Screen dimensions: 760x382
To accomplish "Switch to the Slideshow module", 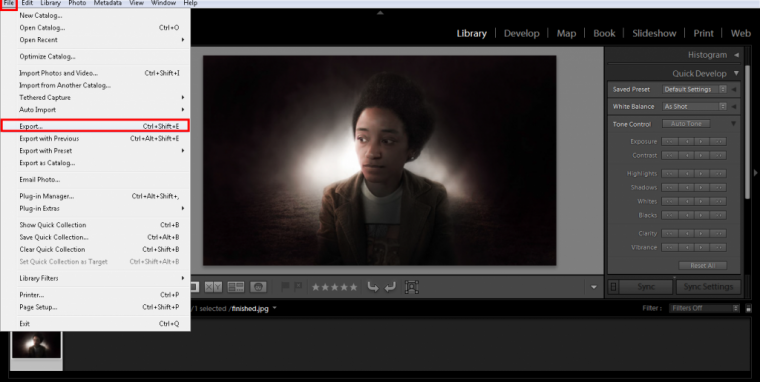I will click(x=654, y=33).
